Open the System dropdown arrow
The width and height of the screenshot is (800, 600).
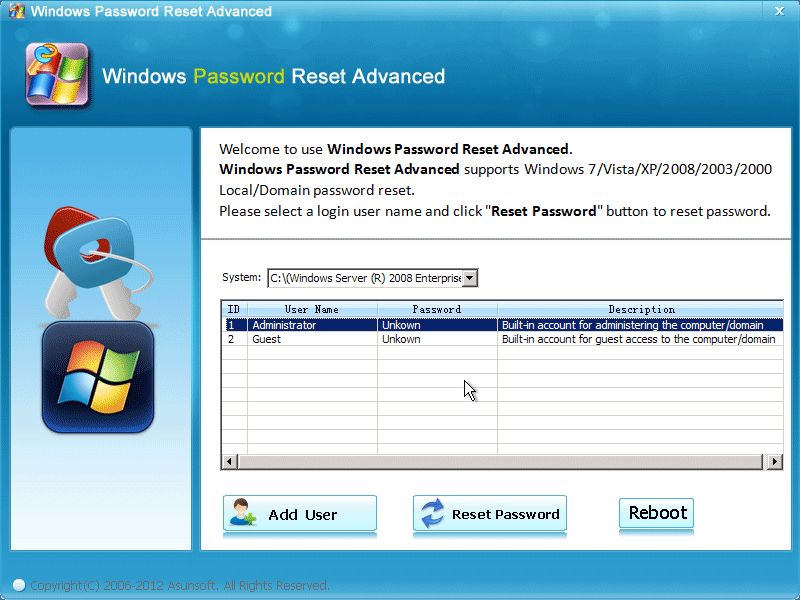coord(470,278)
